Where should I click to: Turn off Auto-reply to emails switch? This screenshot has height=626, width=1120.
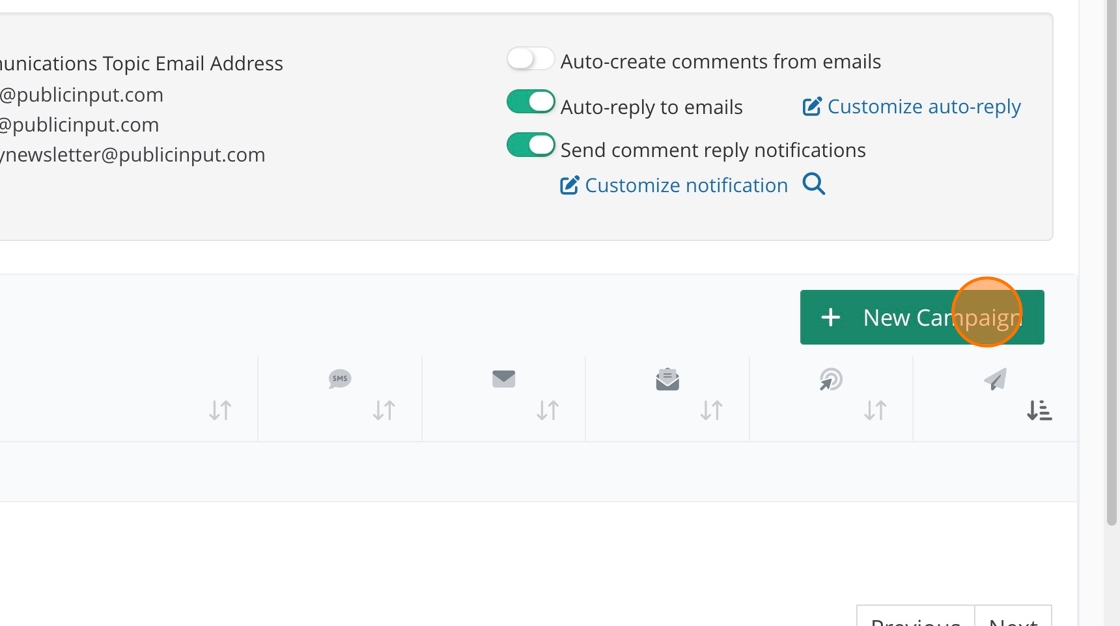click(530, 102)
